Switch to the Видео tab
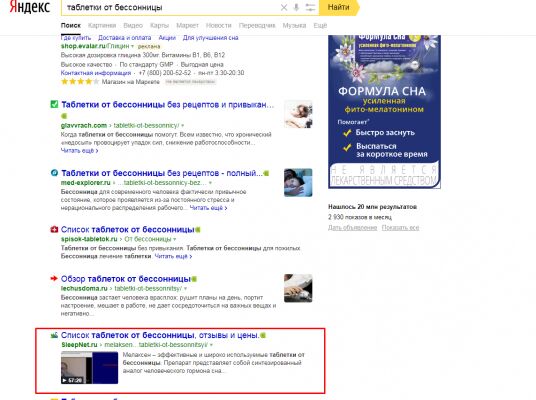This screenshot has height=400, width=536. 133,26
